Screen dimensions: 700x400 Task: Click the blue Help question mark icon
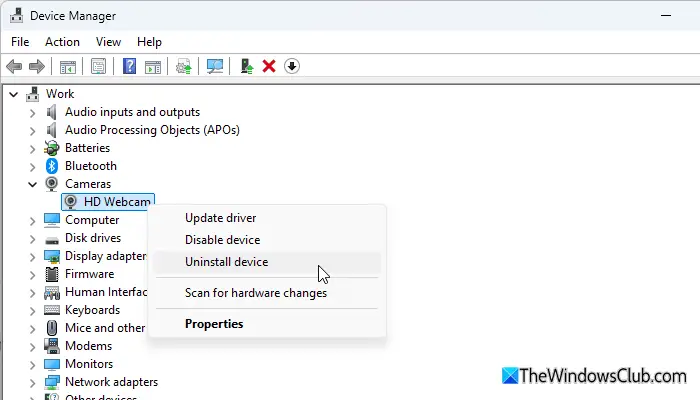(x=129, y=67)
